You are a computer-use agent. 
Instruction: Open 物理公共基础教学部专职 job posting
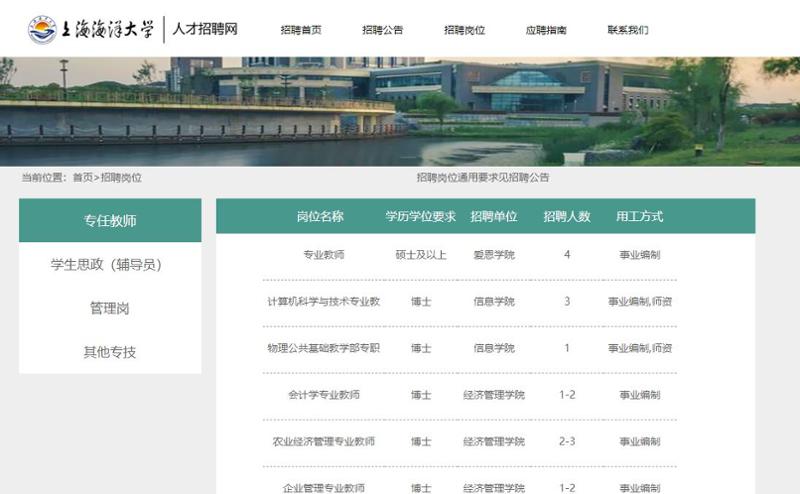tap(323, 348)
